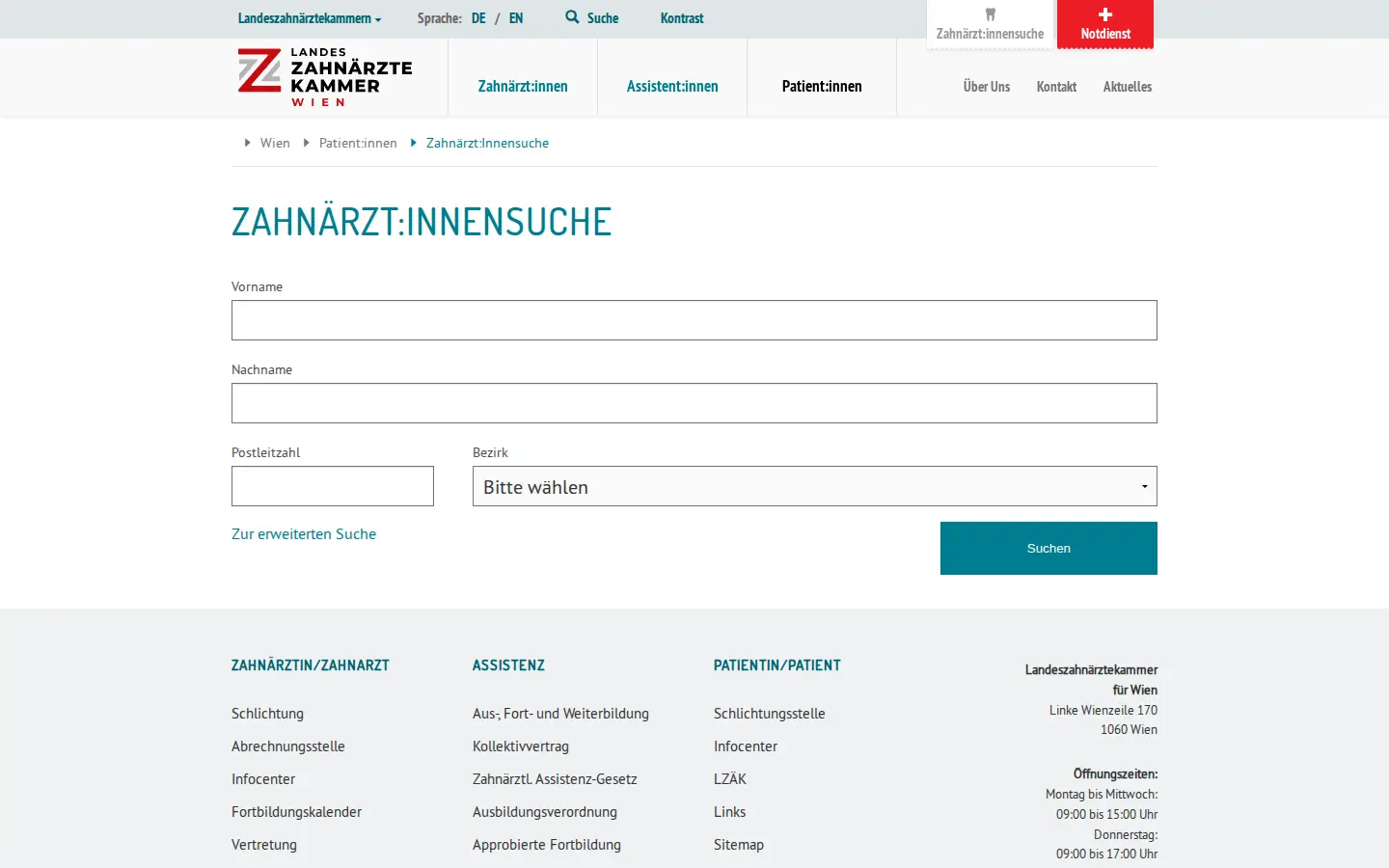This screenshot has width=1389, height=868.
Task: Click Infocenter under Zahnärztin/Zahnarzt
Action: (x=263, y=779)
